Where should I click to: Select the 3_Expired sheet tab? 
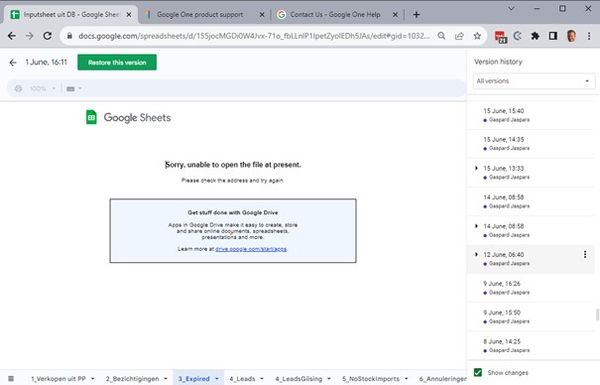tap(194, 378)
